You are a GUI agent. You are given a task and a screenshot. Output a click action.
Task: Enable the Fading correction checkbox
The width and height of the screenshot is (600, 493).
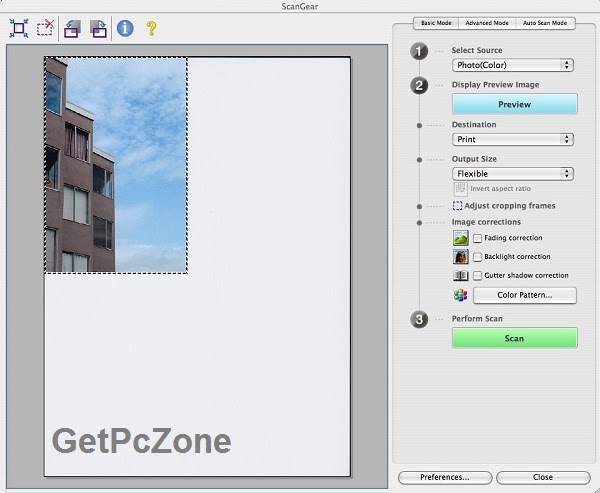coord(477,238)
